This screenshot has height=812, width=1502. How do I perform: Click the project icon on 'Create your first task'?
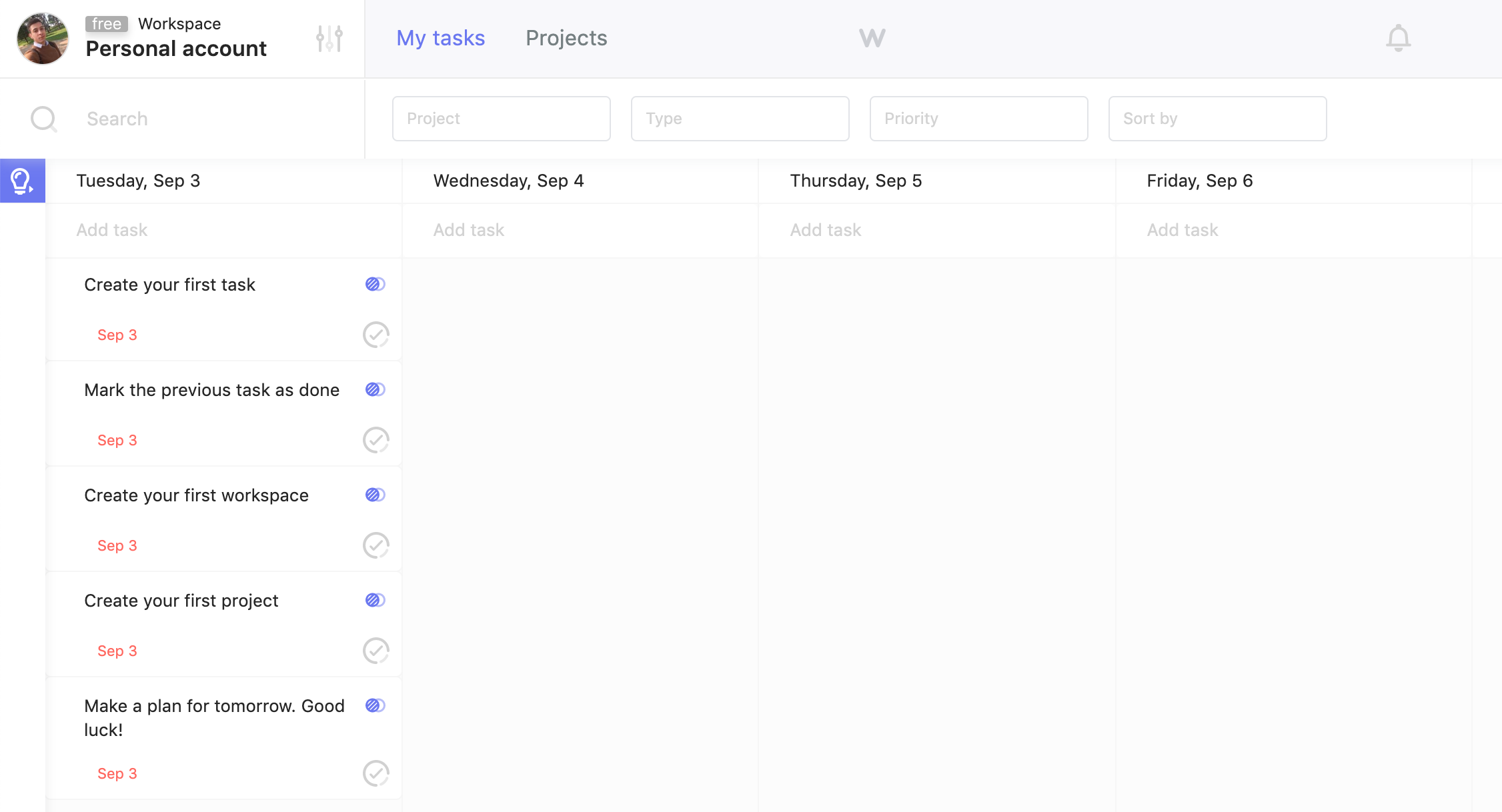pos(375,285)
